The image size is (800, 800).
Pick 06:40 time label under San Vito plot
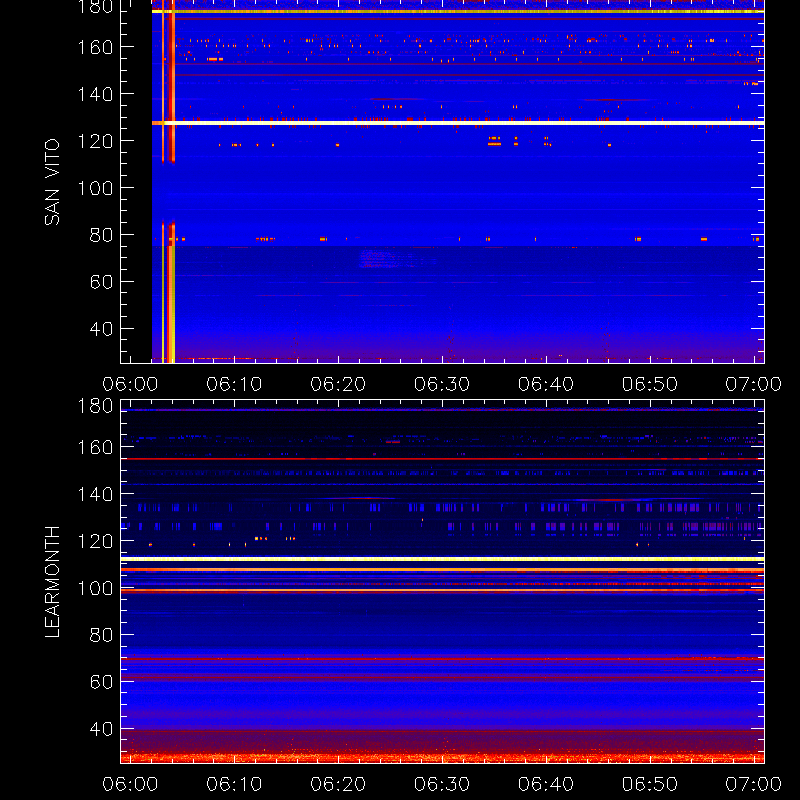coord(546,384)
